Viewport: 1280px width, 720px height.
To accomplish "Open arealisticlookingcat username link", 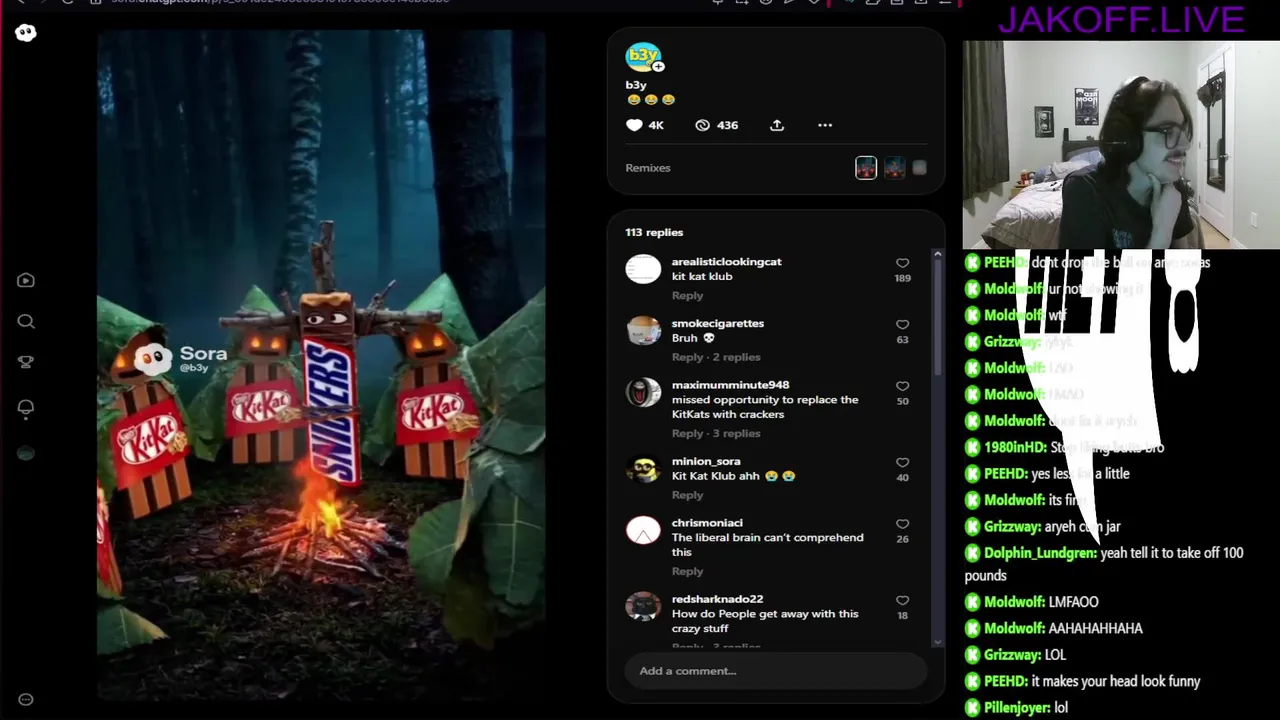I will click(727, 262).
